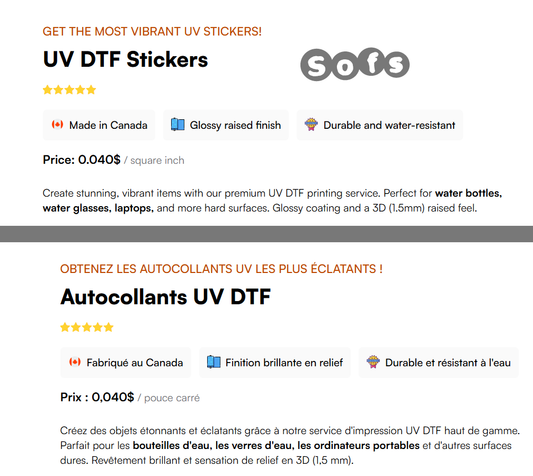This screenshot has height=476, width=533.
Task: Click the award icon beside Durable and water-resistant
Action: point(311,124)
